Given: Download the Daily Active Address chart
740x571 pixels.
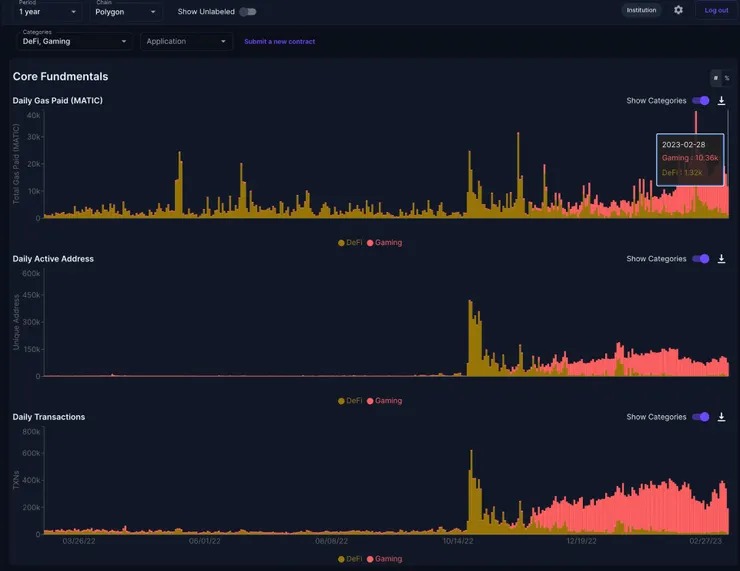Looking at the screenshot, I should click(x=721, y=259).
